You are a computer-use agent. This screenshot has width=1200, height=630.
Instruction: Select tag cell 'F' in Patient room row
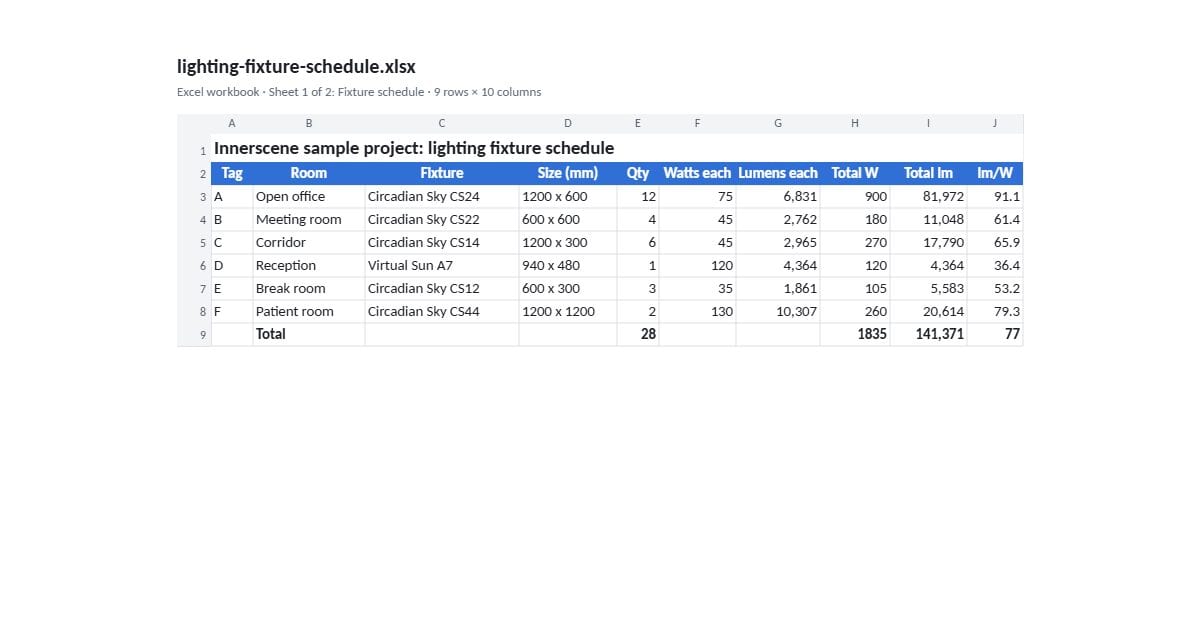point(232,312)
